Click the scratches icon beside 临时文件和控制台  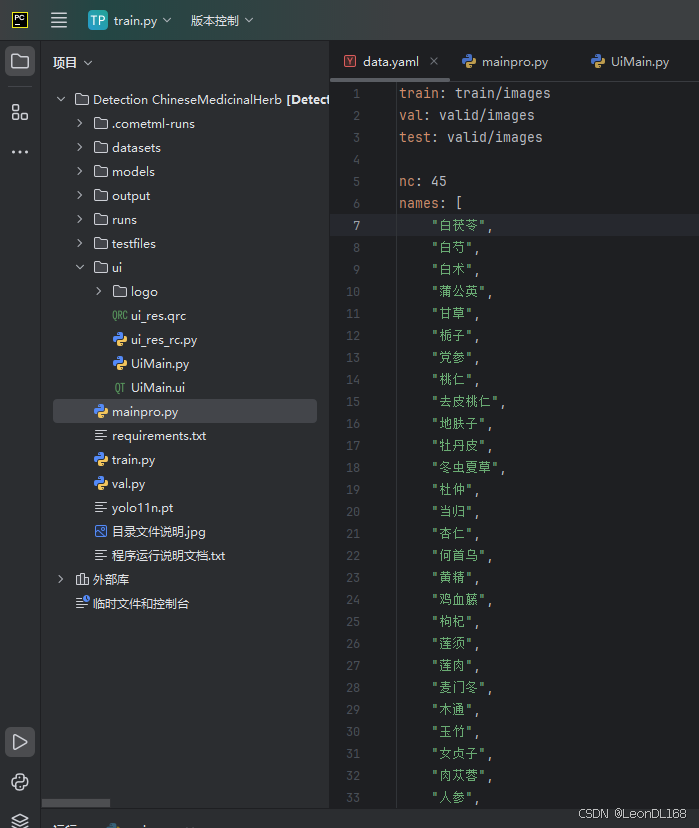pyautogui.click(x=82, y=603)
